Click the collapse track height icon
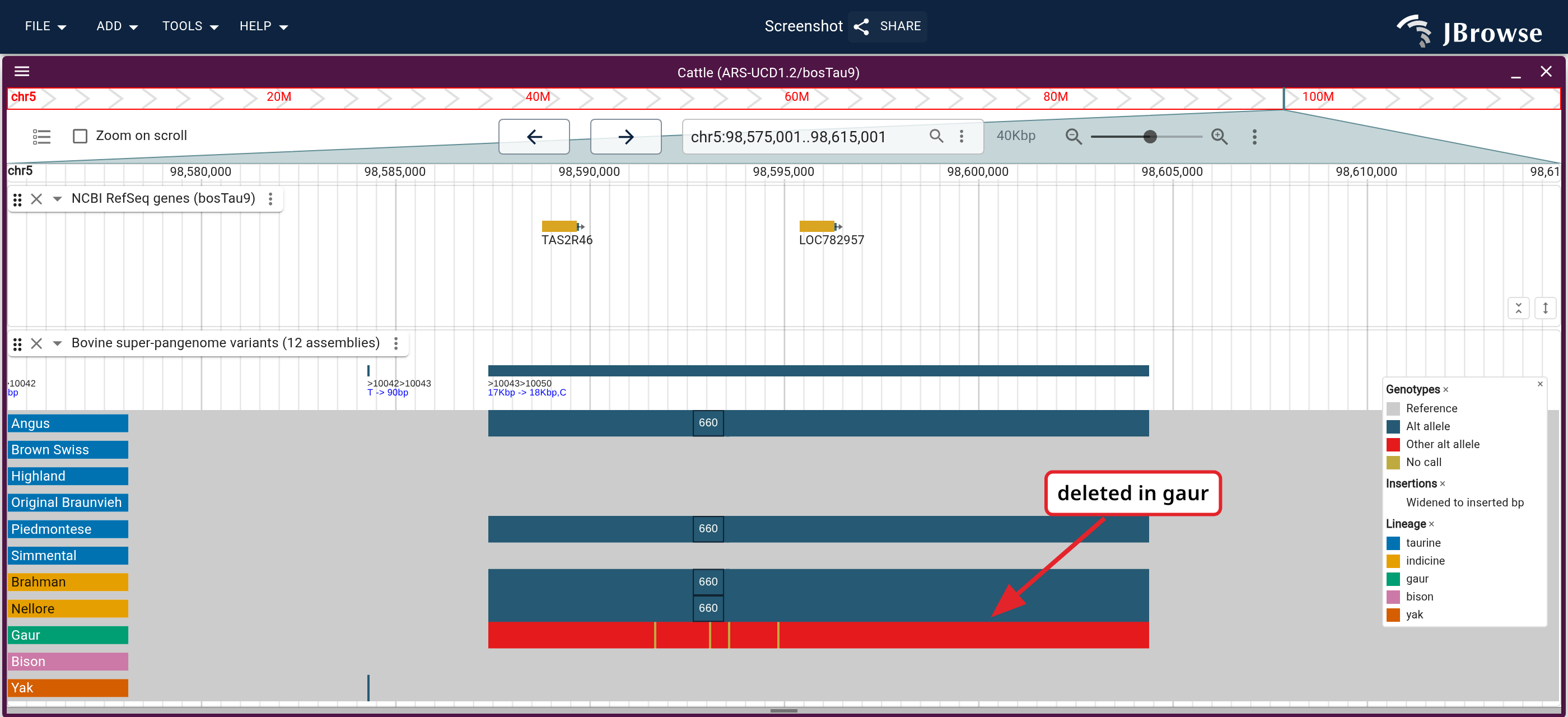1568x717 pixels. tap(1519, 308)
